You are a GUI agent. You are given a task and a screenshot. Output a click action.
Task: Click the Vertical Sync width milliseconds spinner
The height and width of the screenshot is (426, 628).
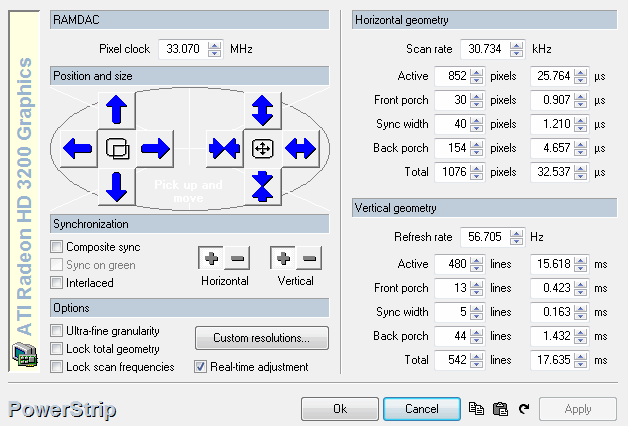(x=580, y=312)
